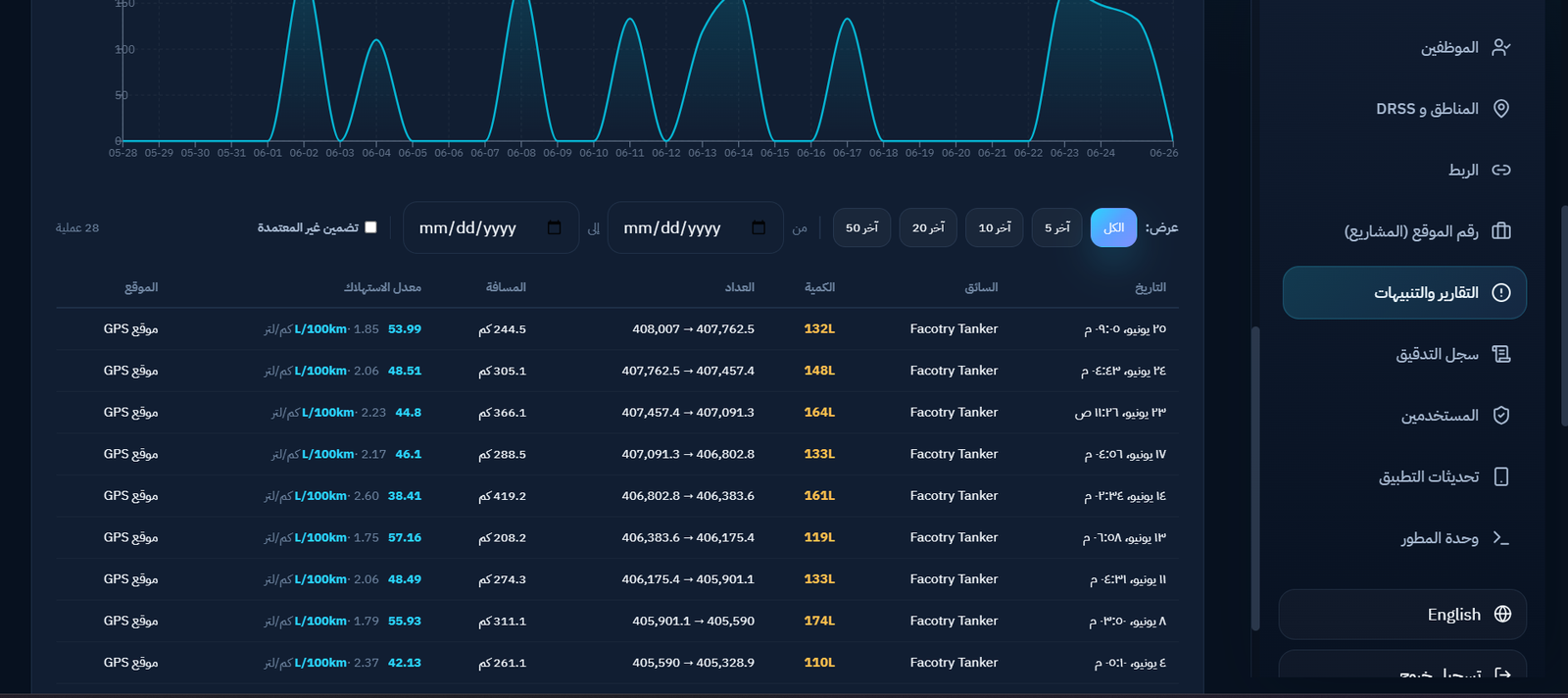
Task: Click the 06-12 chart date label
Action: (666, 153)
